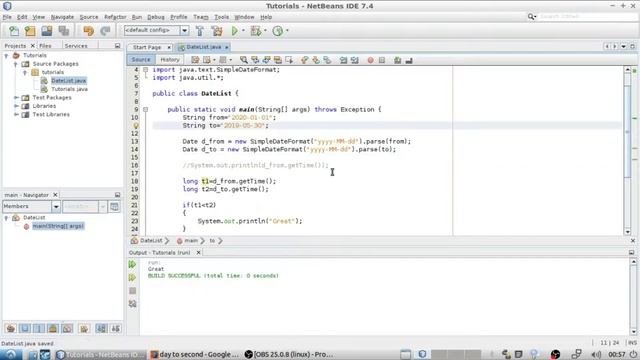The height and width of the screenshot is (360, 640).
Task: Click the Find Selection magnifier icon
Action: click(244, 60)
